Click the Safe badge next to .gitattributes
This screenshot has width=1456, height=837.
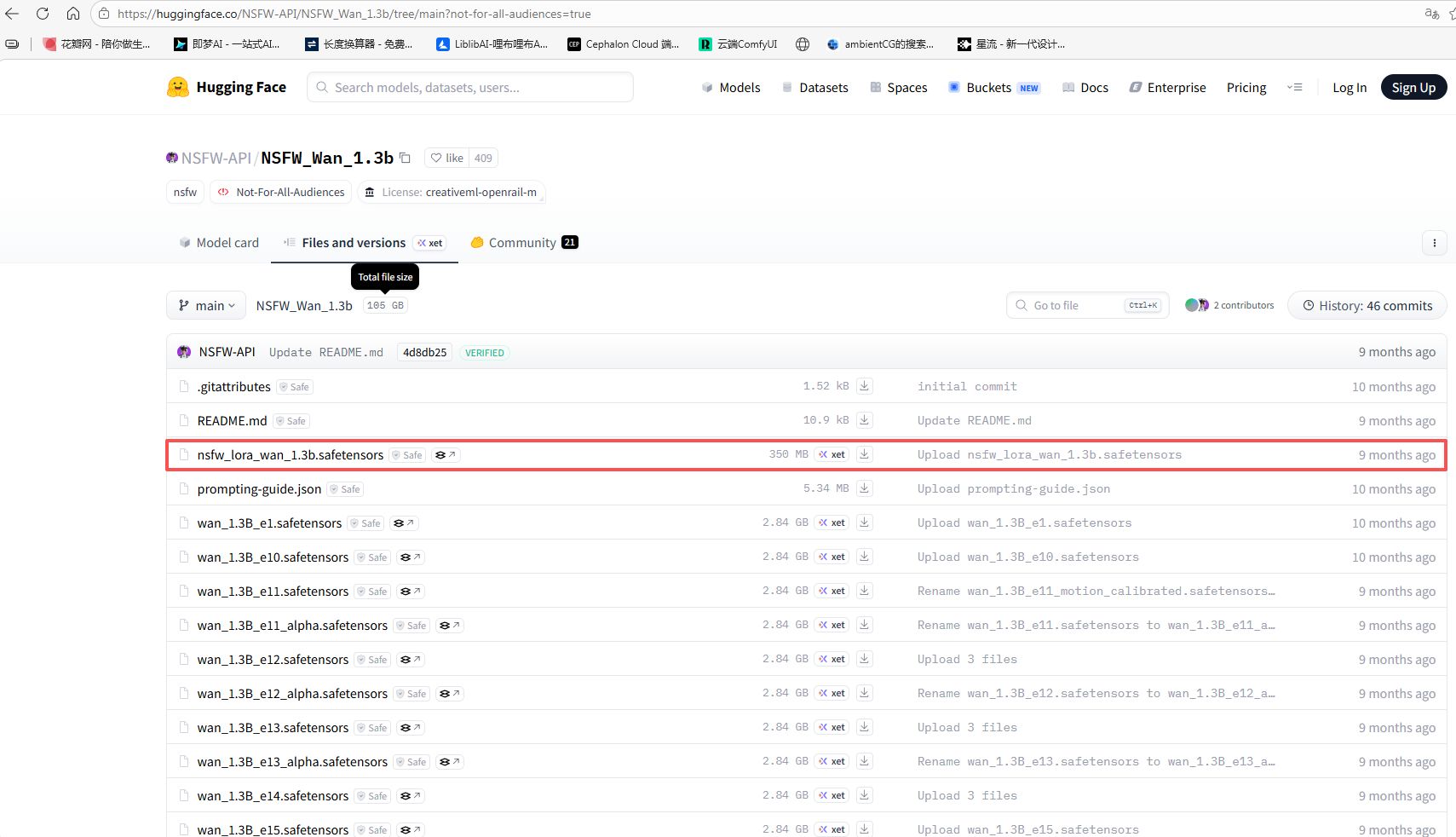(295, 387)
